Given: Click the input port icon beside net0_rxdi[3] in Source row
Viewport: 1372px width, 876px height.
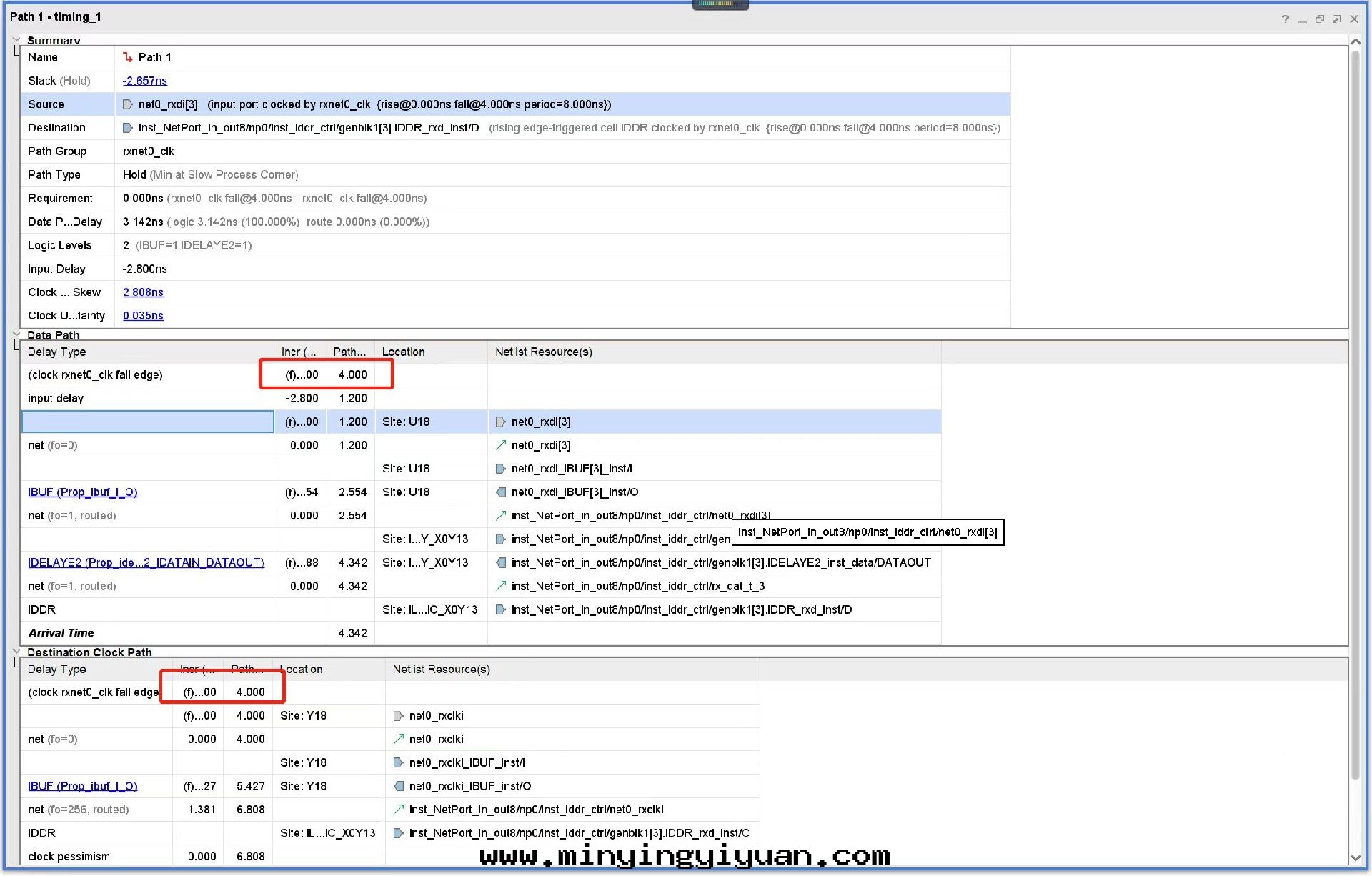Looking at the screenshot, I should (128, 104).
